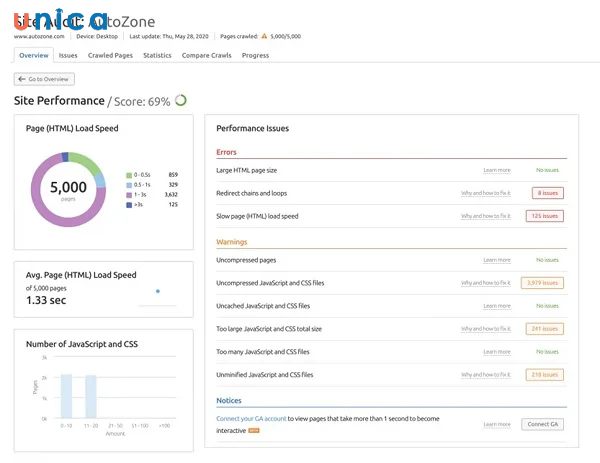Open the Crawled Pages tab
This screenshot has height=463, width=600.
click(x=110, y=56)
